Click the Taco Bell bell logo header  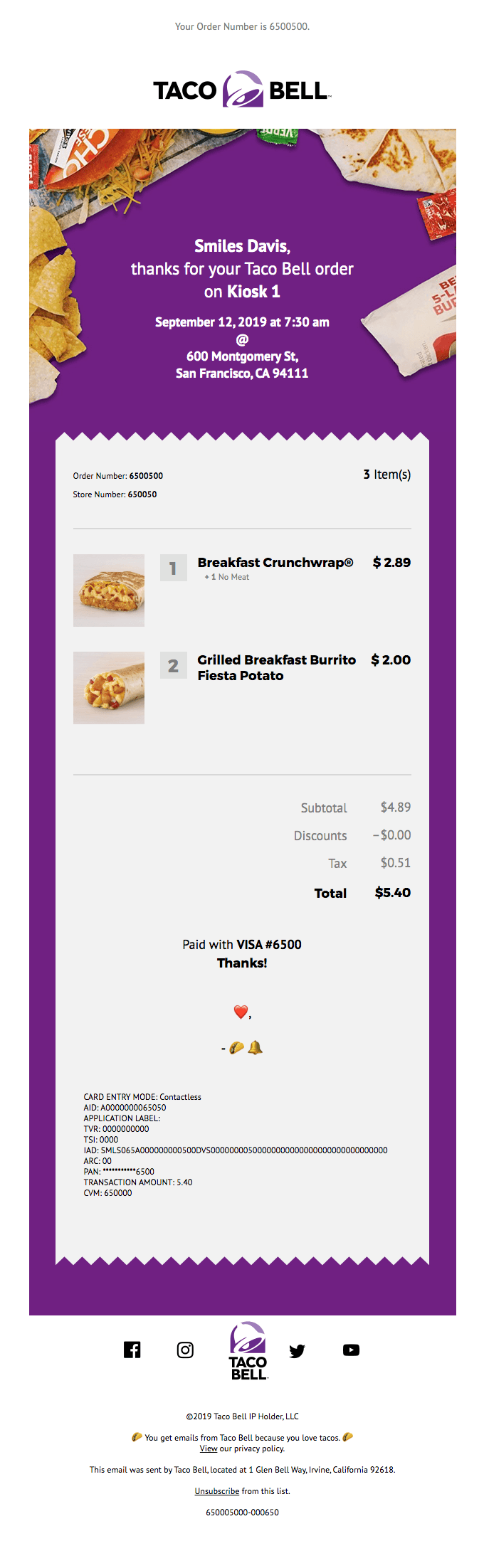click(x=243, y=90)
